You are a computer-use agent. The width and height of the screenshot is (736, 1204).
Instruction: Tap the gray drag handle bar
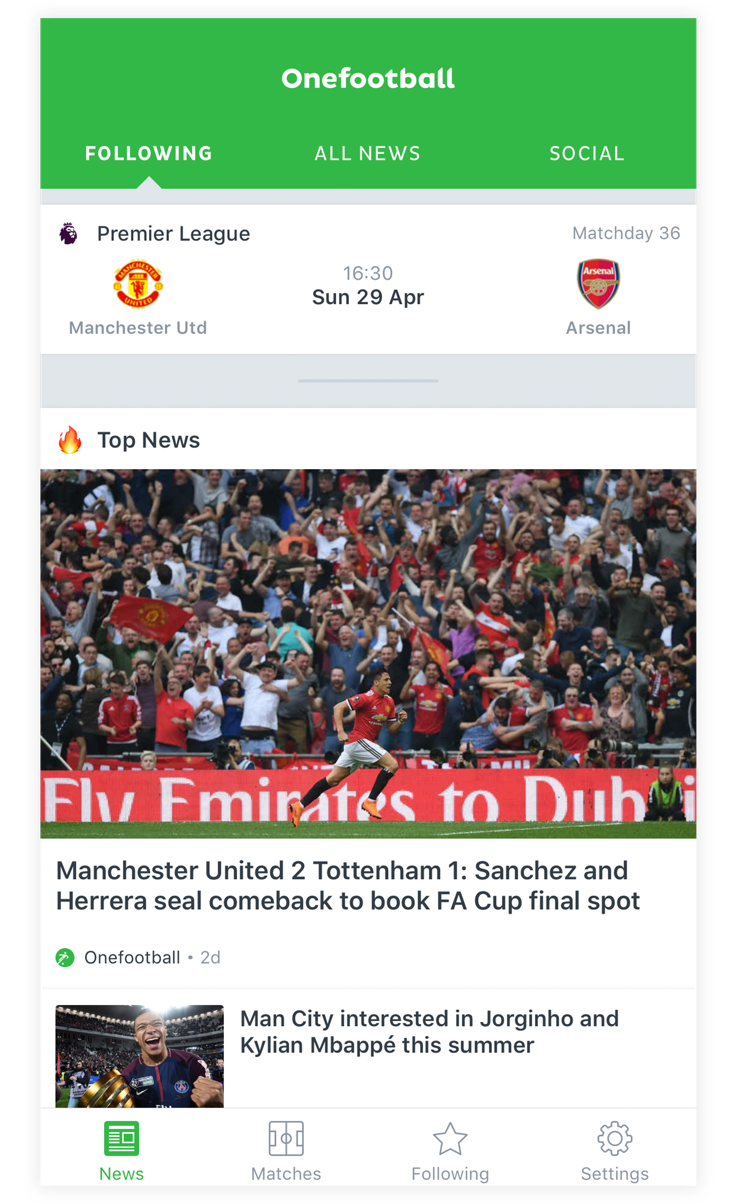click(x=368, y=380)
